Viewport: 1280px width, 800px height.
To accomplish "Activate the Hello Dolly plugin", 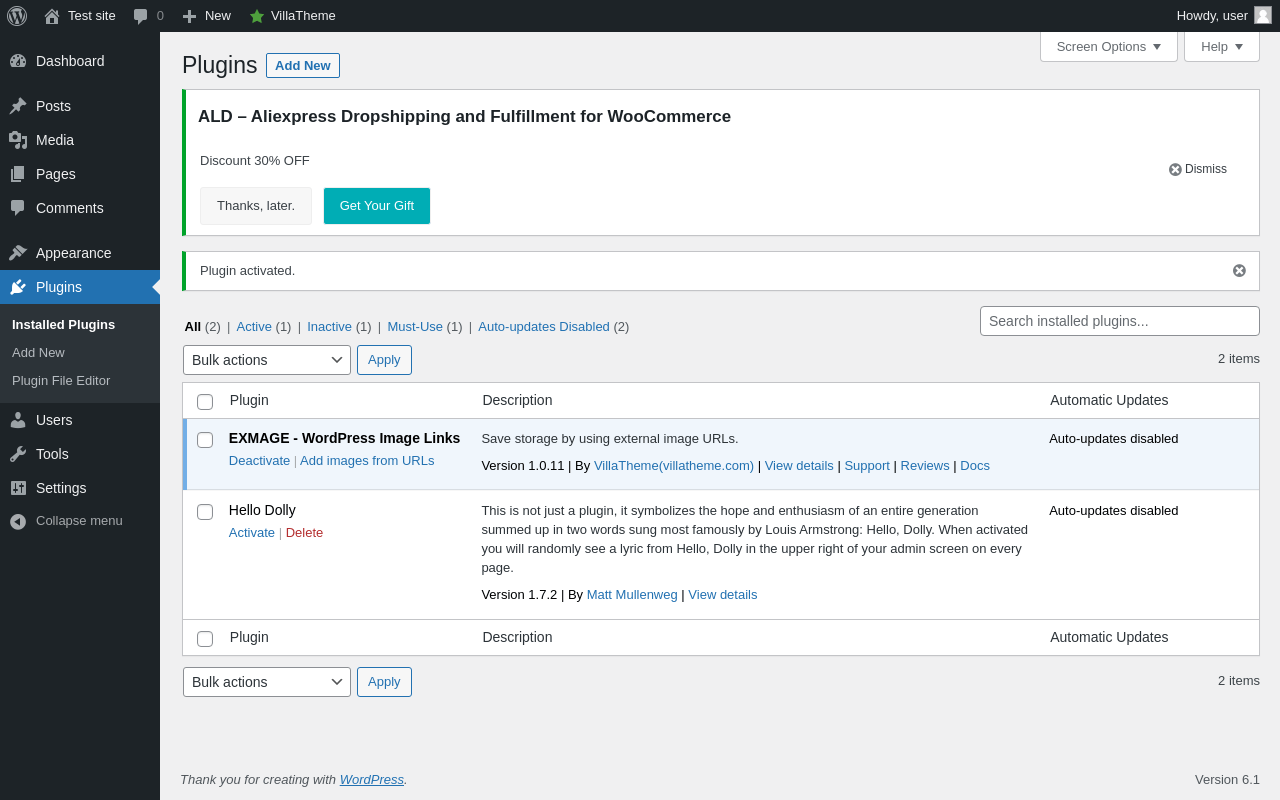I will pos(252,533).
